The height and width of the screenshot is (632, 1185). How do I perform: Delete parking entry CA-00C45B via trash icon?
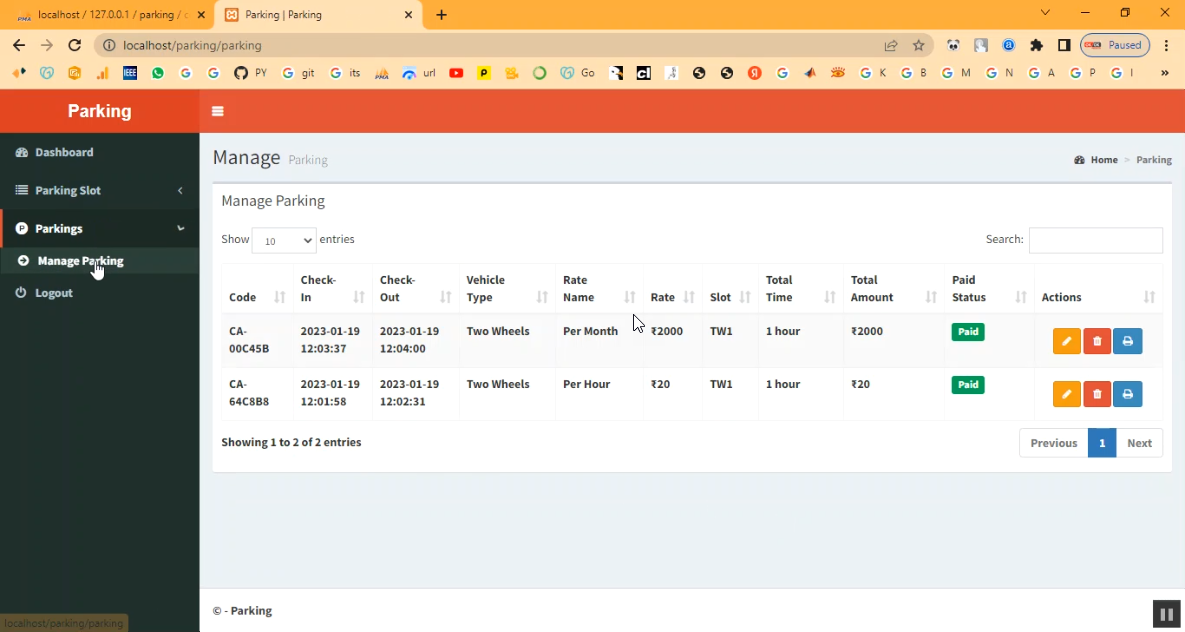pyautogui.click(x=1097, y=341)
